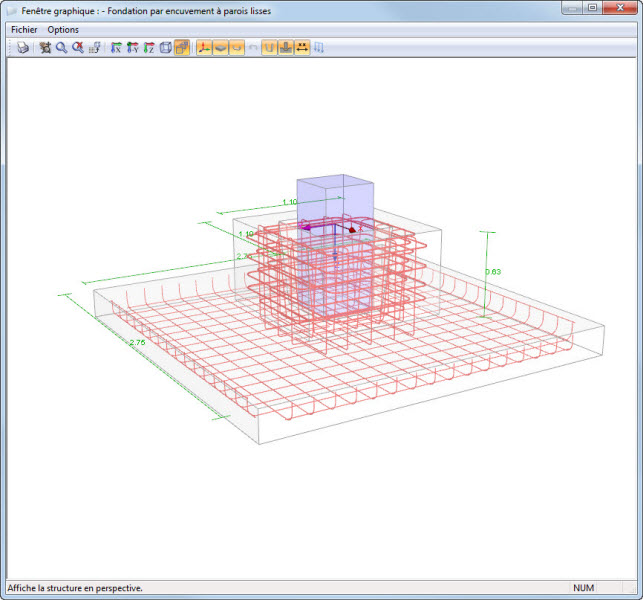643x600 pixels.
Task: Select the isometric wireframe cube view
Action: [166, 48]
